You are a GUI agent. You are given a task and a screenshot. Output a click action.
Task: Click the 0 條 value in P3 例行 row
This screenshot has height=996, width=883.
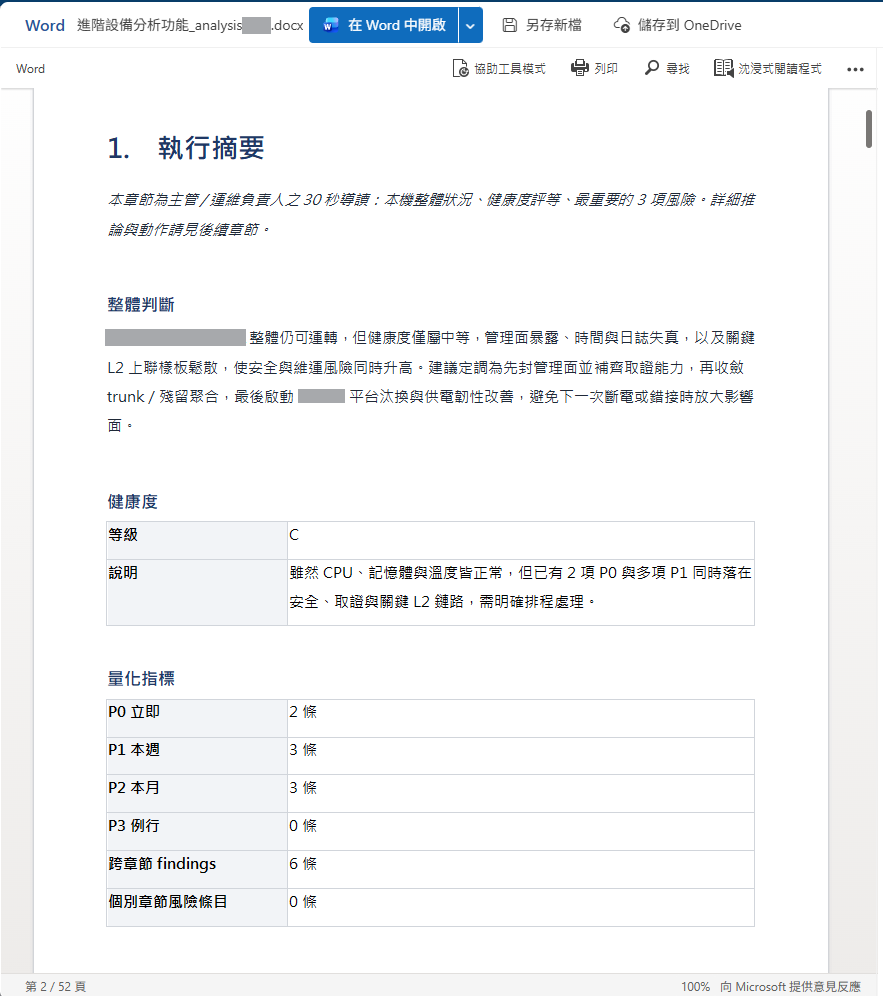[303, 826]
